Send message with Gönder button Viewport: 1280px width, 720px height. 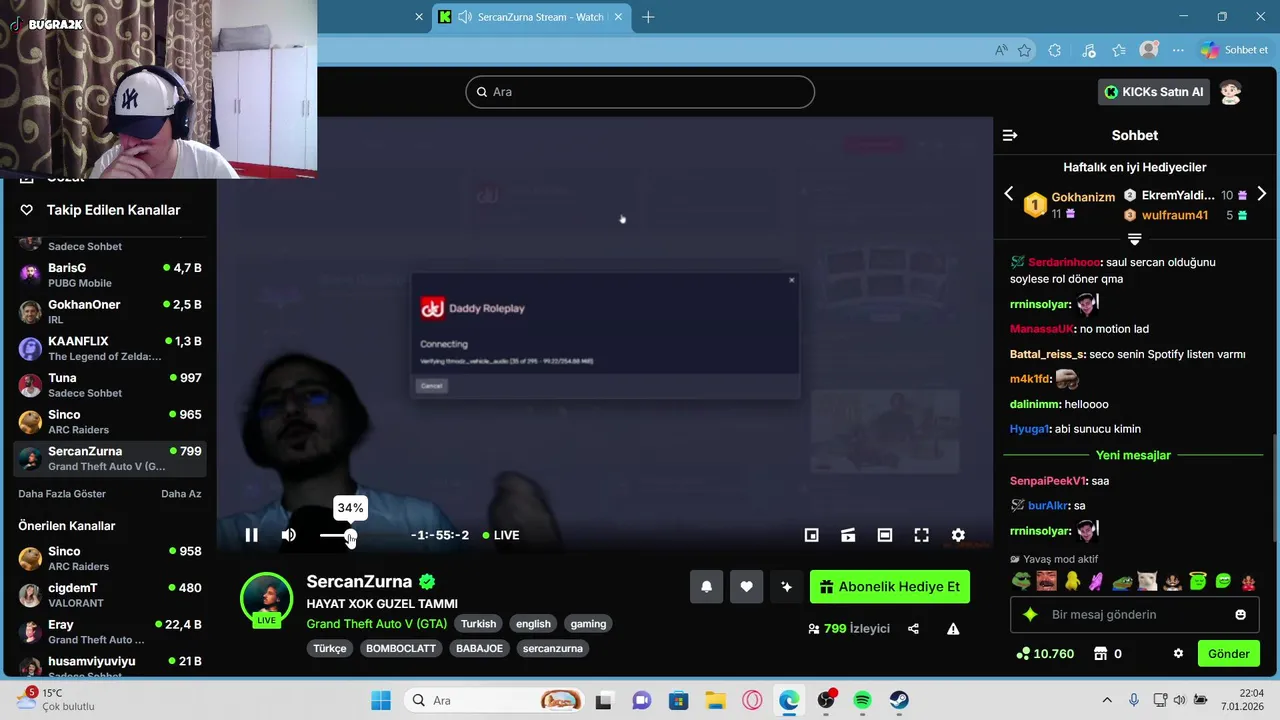click(x=1229, y=654)
